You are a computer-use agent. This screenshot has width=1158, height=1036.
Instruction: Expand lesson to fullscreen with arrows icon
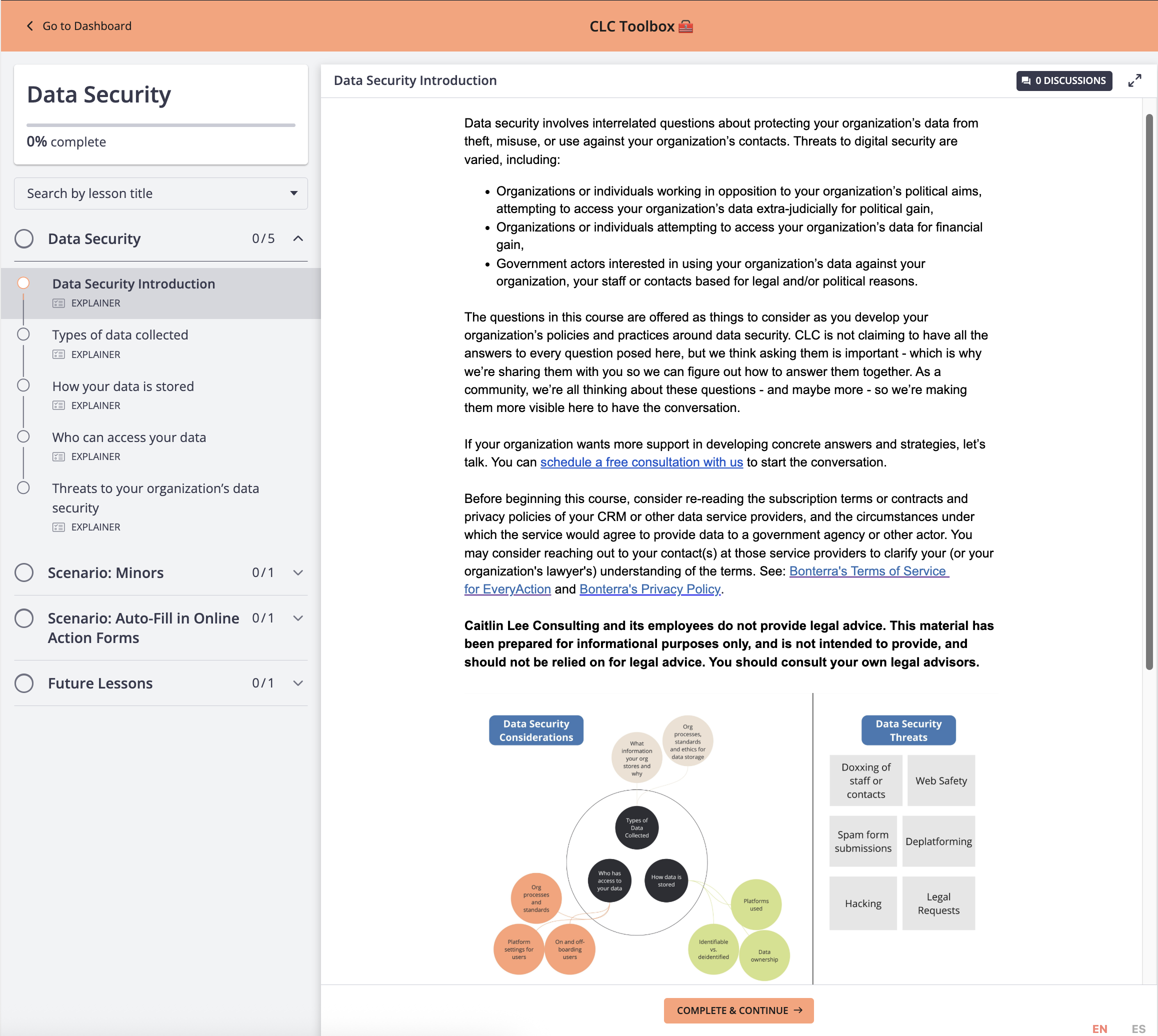point(1134,81)
